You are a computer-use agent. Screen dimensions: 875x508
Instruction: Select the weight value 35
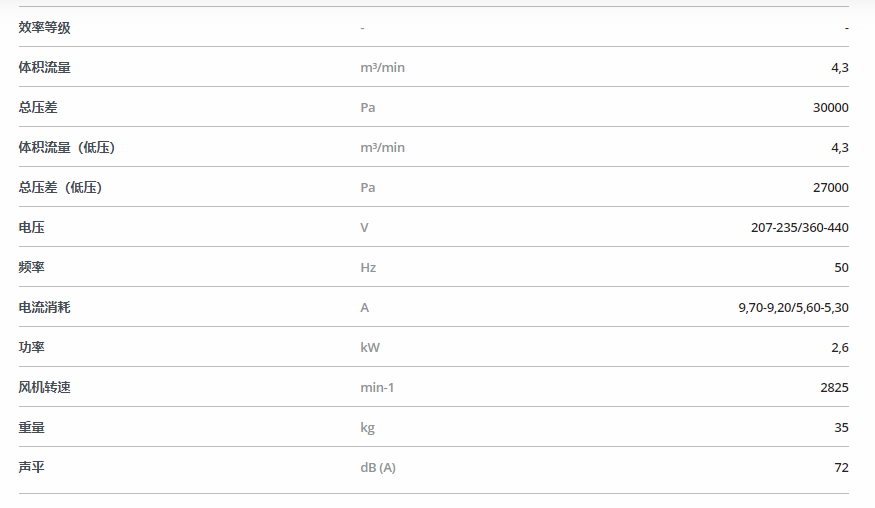click(x=842, y=428)
